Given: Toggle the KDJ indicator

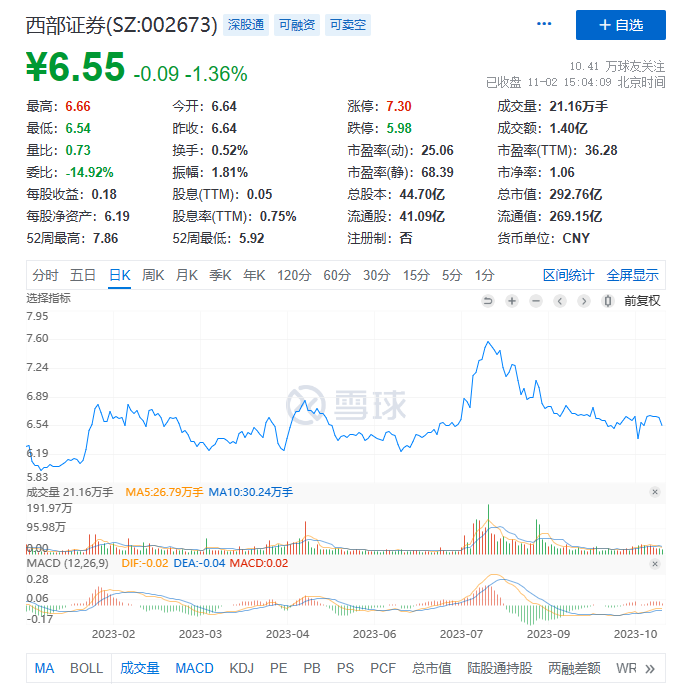Looking at the screenshot, I should [x=241, y=668].
